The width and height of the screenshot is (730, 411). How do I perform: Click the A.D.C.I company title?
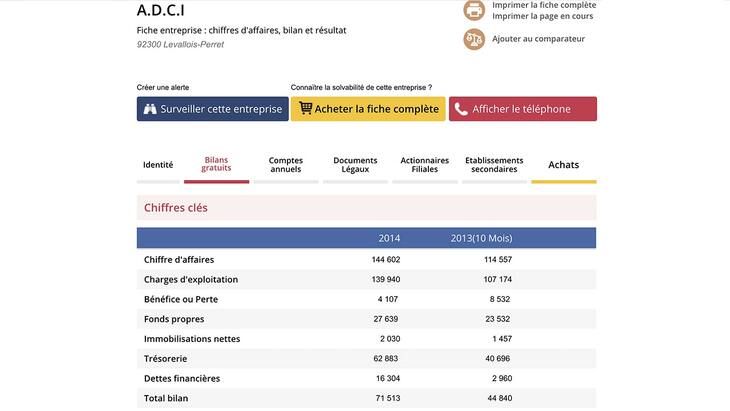161,10
